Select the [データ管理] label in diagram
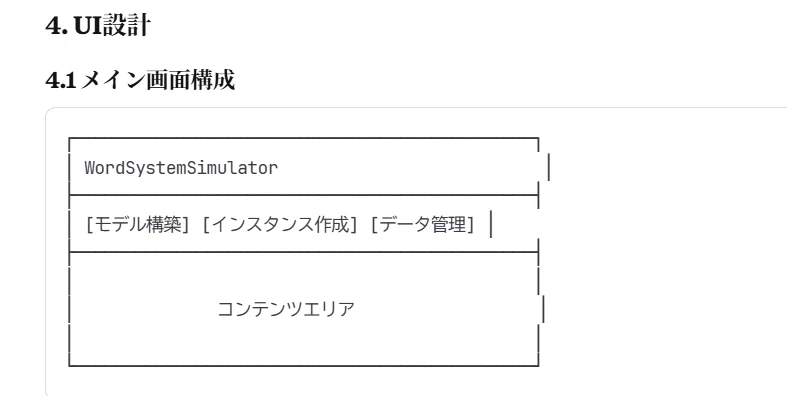787x396 pixels. click(422, 224)
